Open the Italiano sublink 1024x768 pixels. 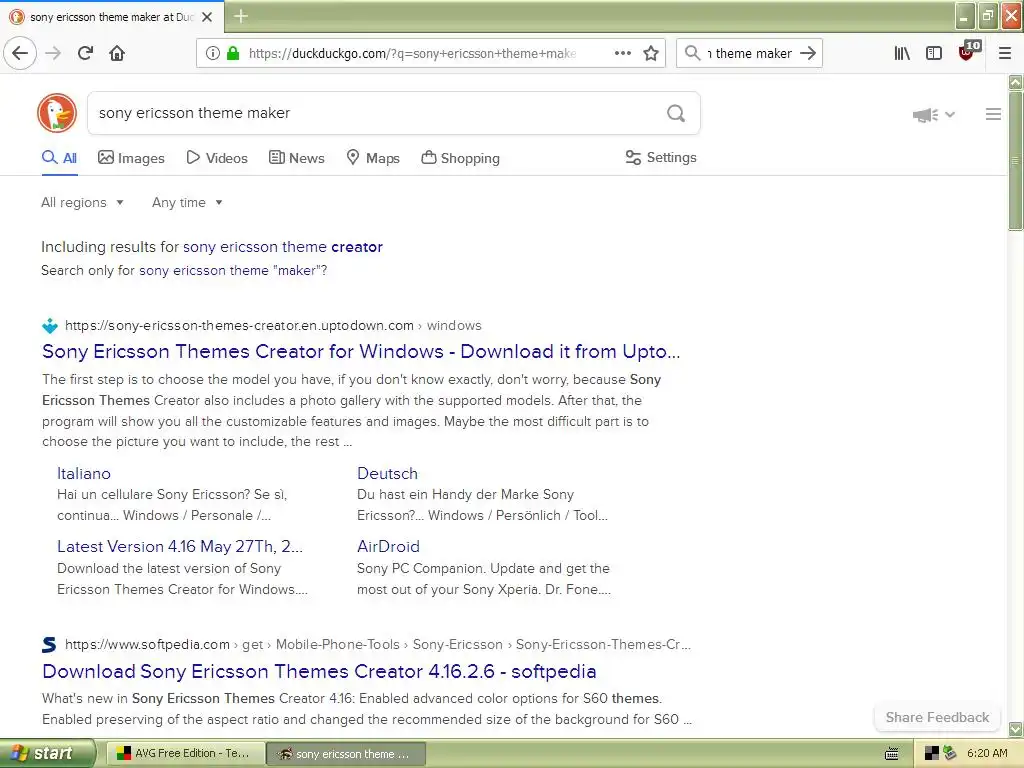point(84,473)
